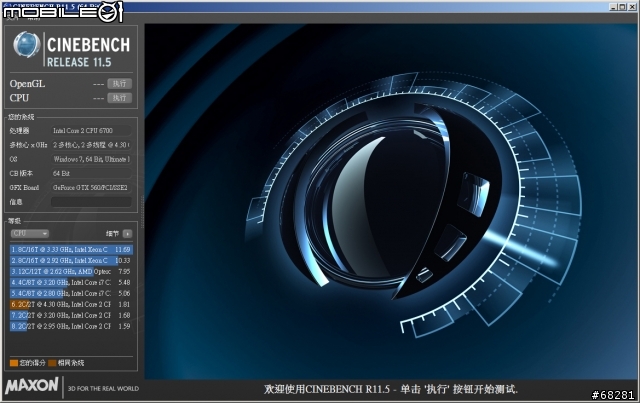The width and height of the screenshot is (640, 403).
Task: Select ranking row 1, 8C/16T @ 3.33 GHz Xeon
Action: point(71,249)
